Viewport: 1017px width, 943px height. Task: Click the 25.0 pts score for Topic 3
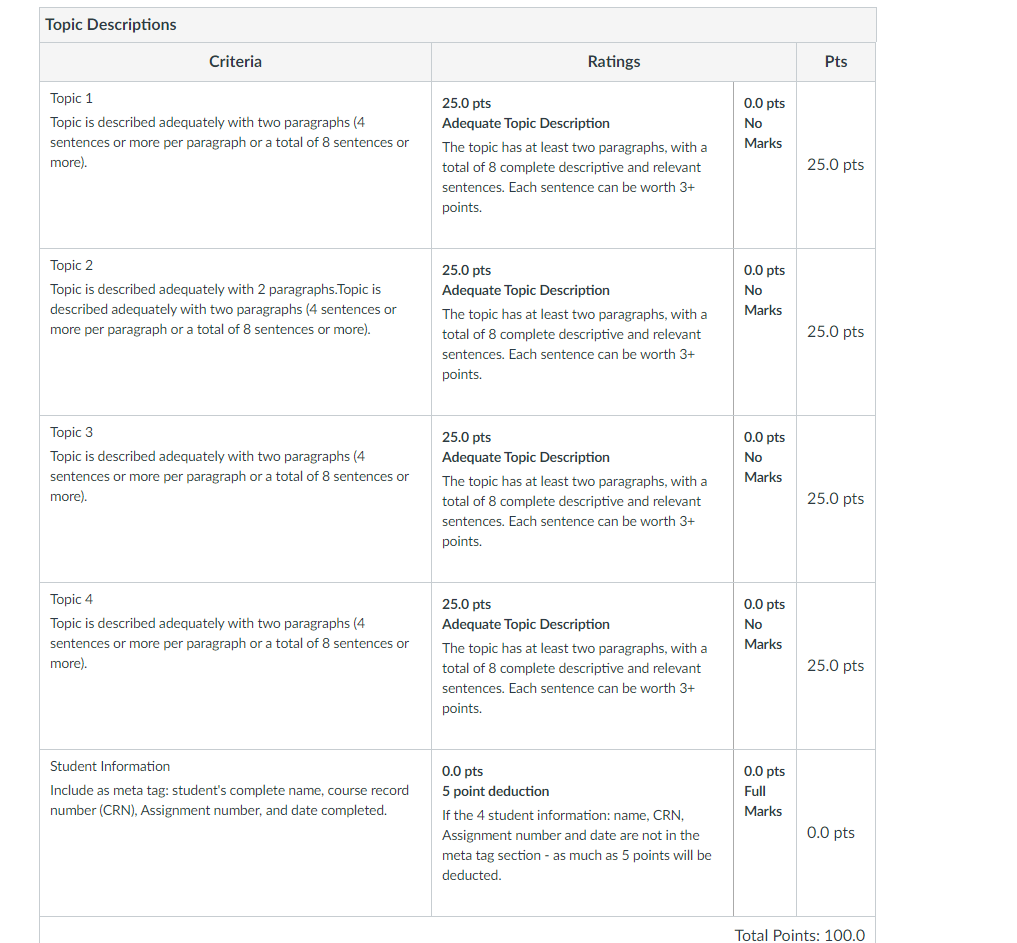[x=835, y=499]
